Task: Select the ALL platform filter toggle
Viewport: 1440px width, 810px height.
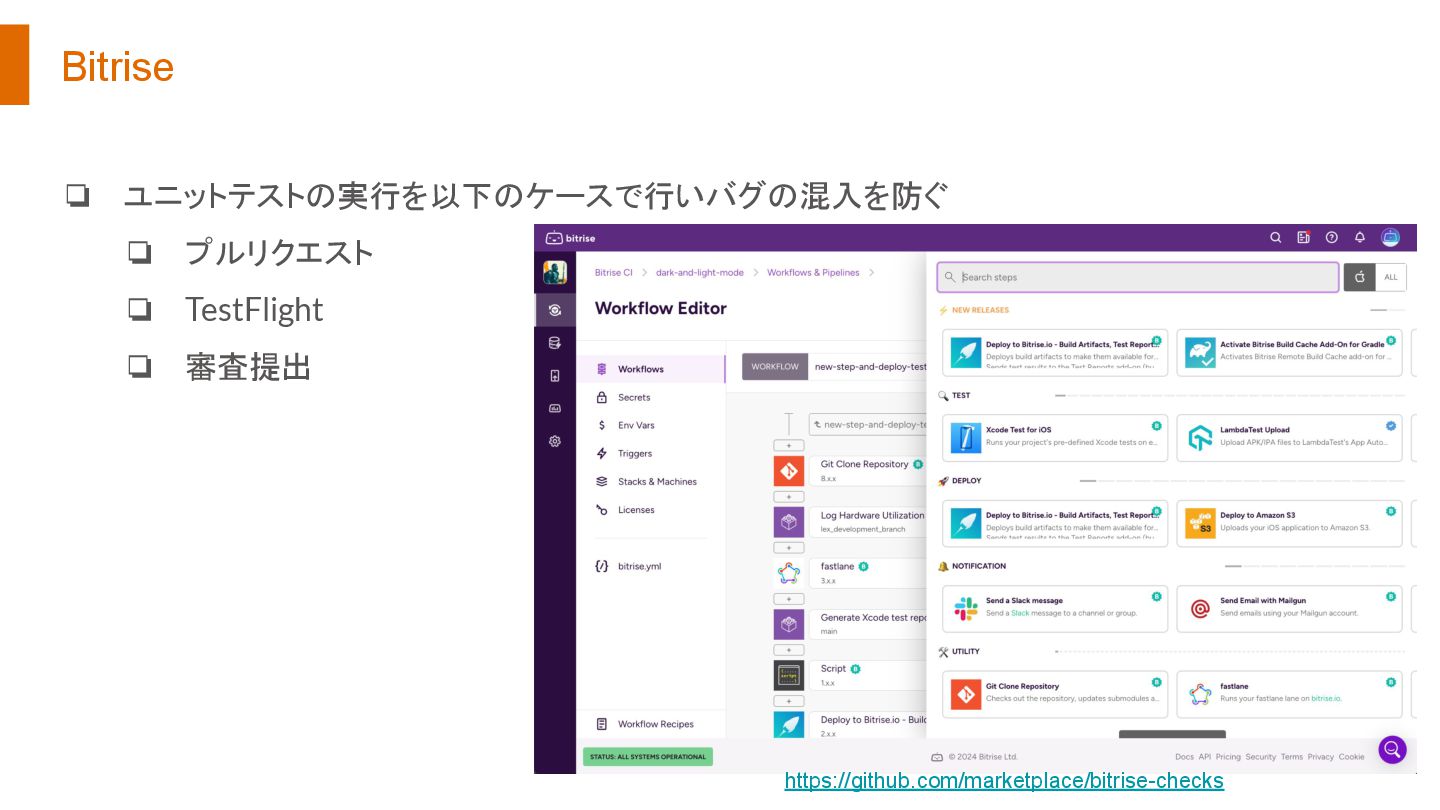Action: pyautogui.click(x=1391, y=277)
